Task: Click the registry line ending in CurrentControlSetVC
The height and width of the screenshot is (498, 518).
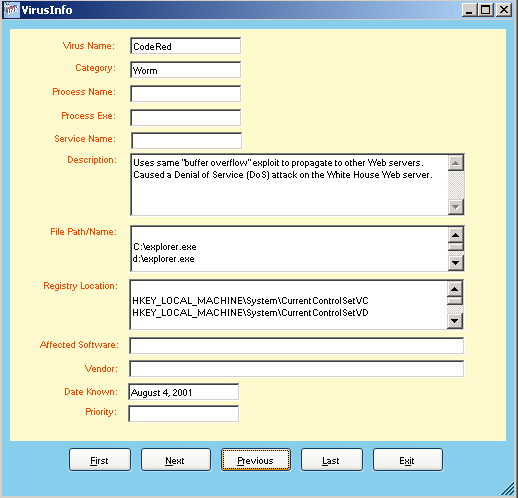Action: coord(250,301)
